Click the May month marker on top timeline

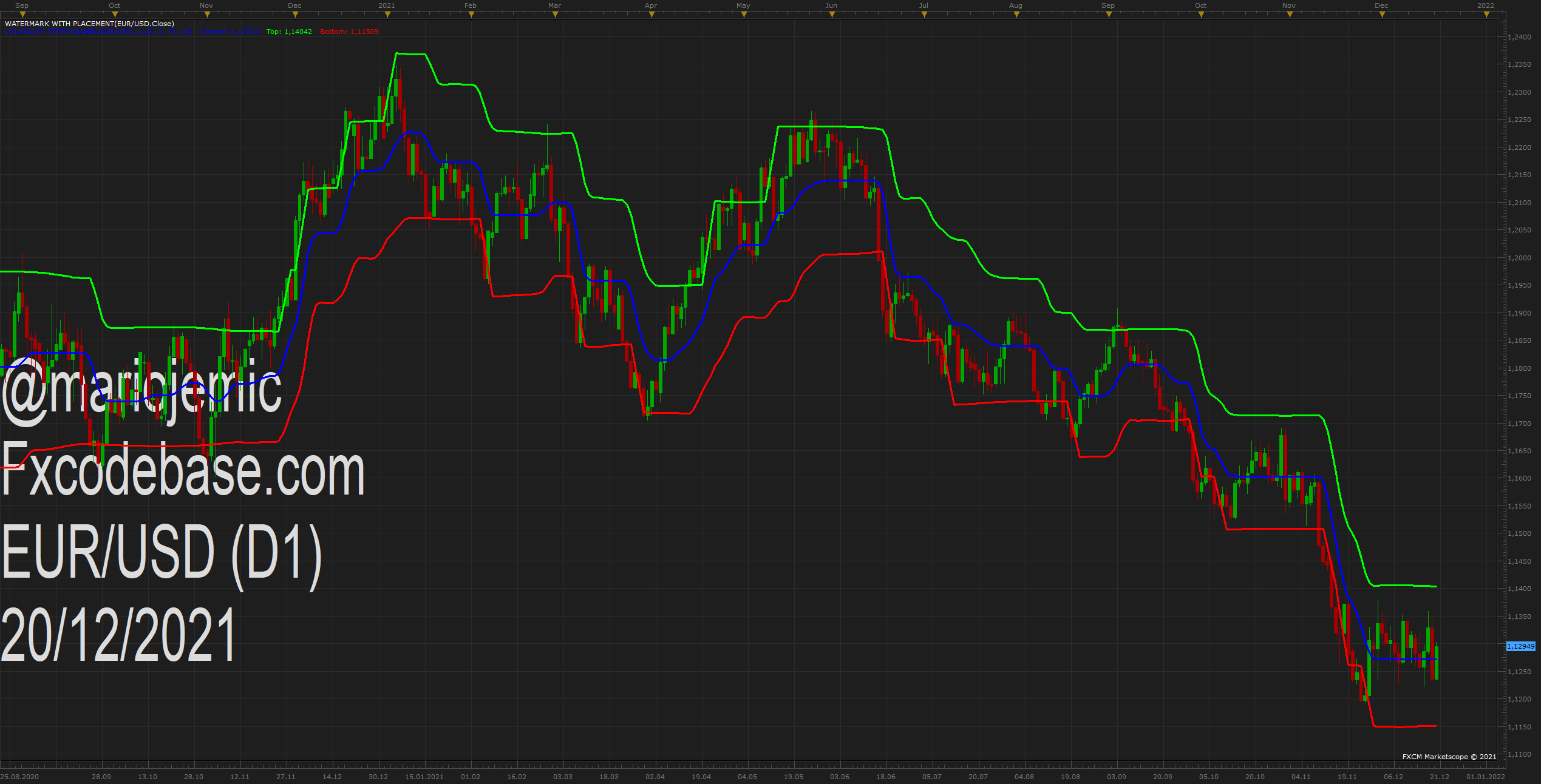[x=743, y=5]
